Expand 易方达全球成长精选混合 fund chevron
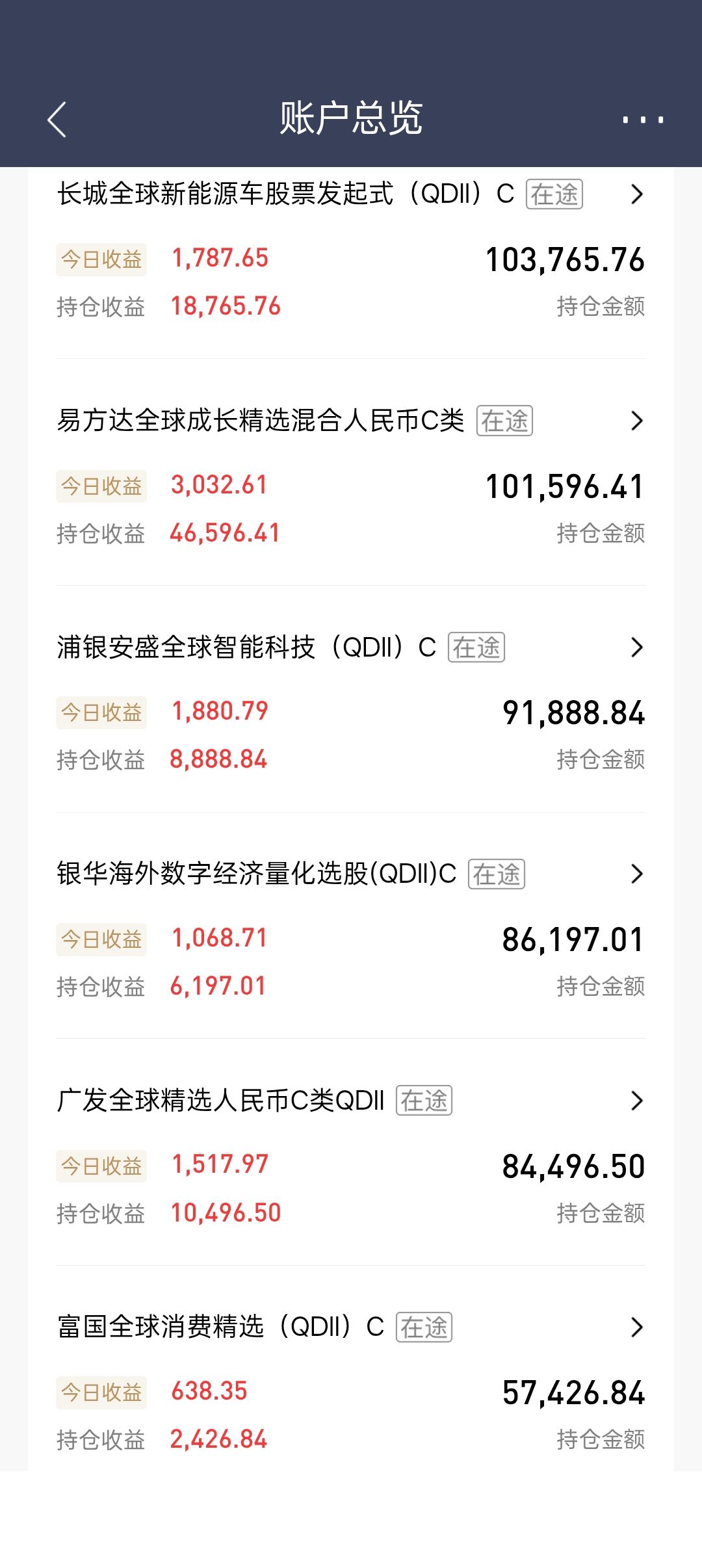702x1568 pixels. [x=636, y=421]
